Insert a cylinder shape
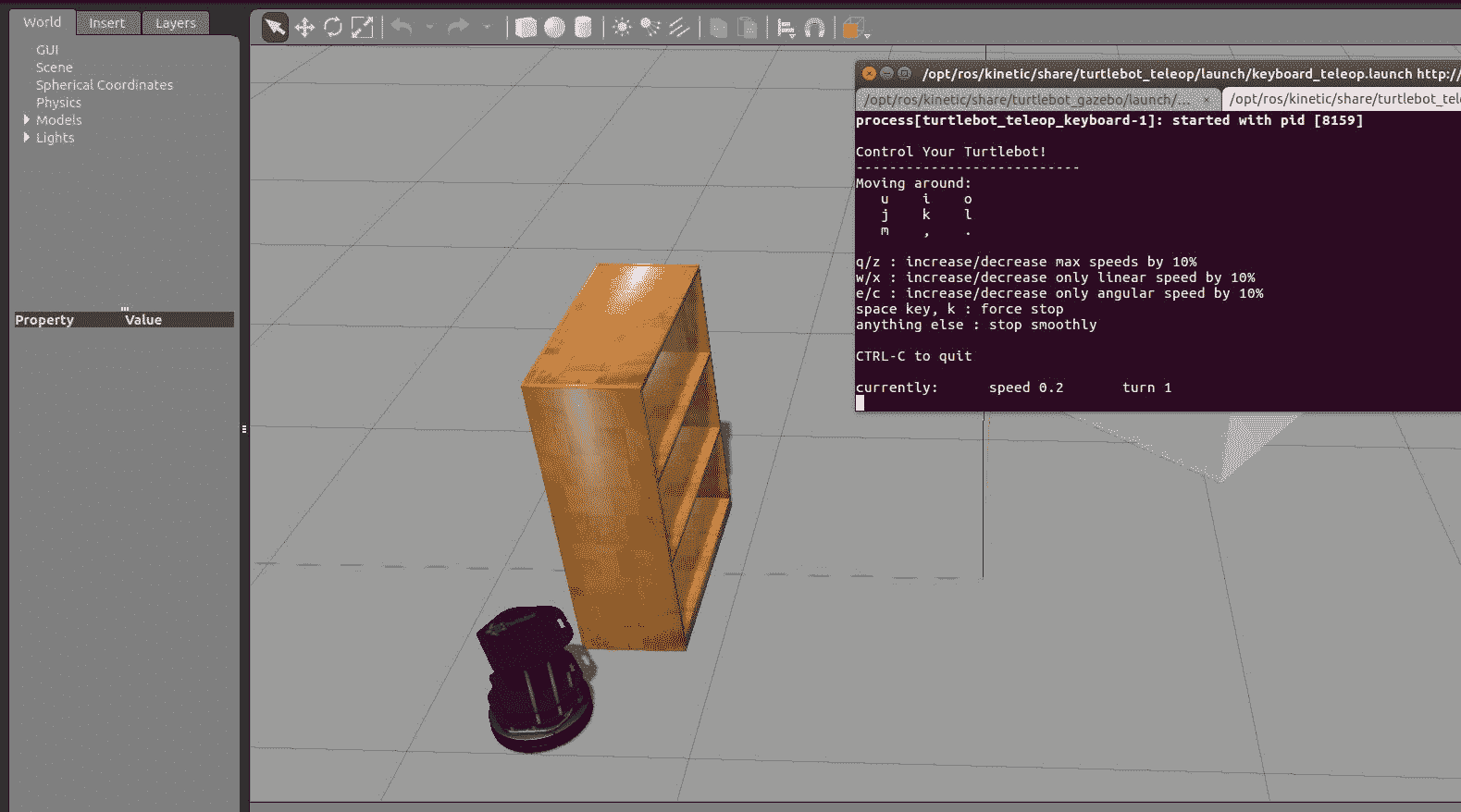The height and width of the screenshot is (812, 1461). (583, 28)
